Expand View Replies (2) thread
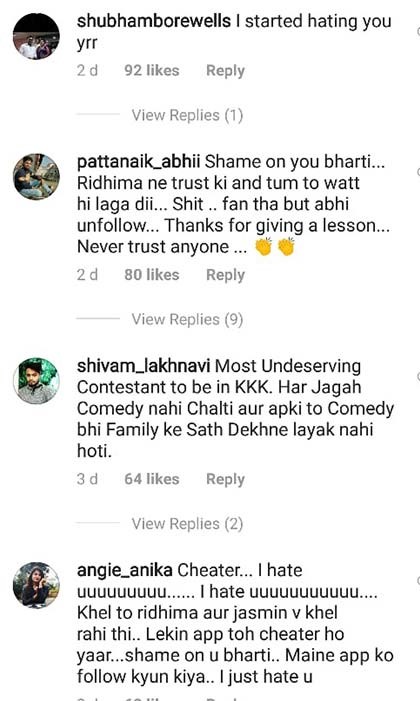This screenshot has width=420, height=701. (187, 524)
